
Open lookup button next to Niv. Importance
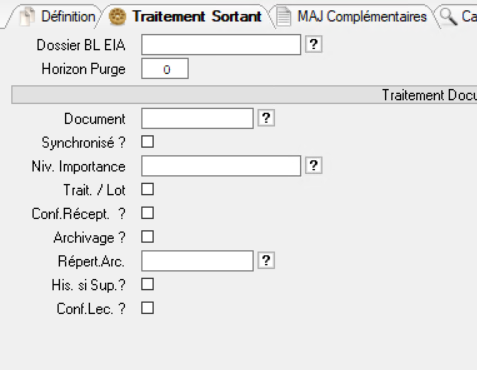[x=313, y=166]
